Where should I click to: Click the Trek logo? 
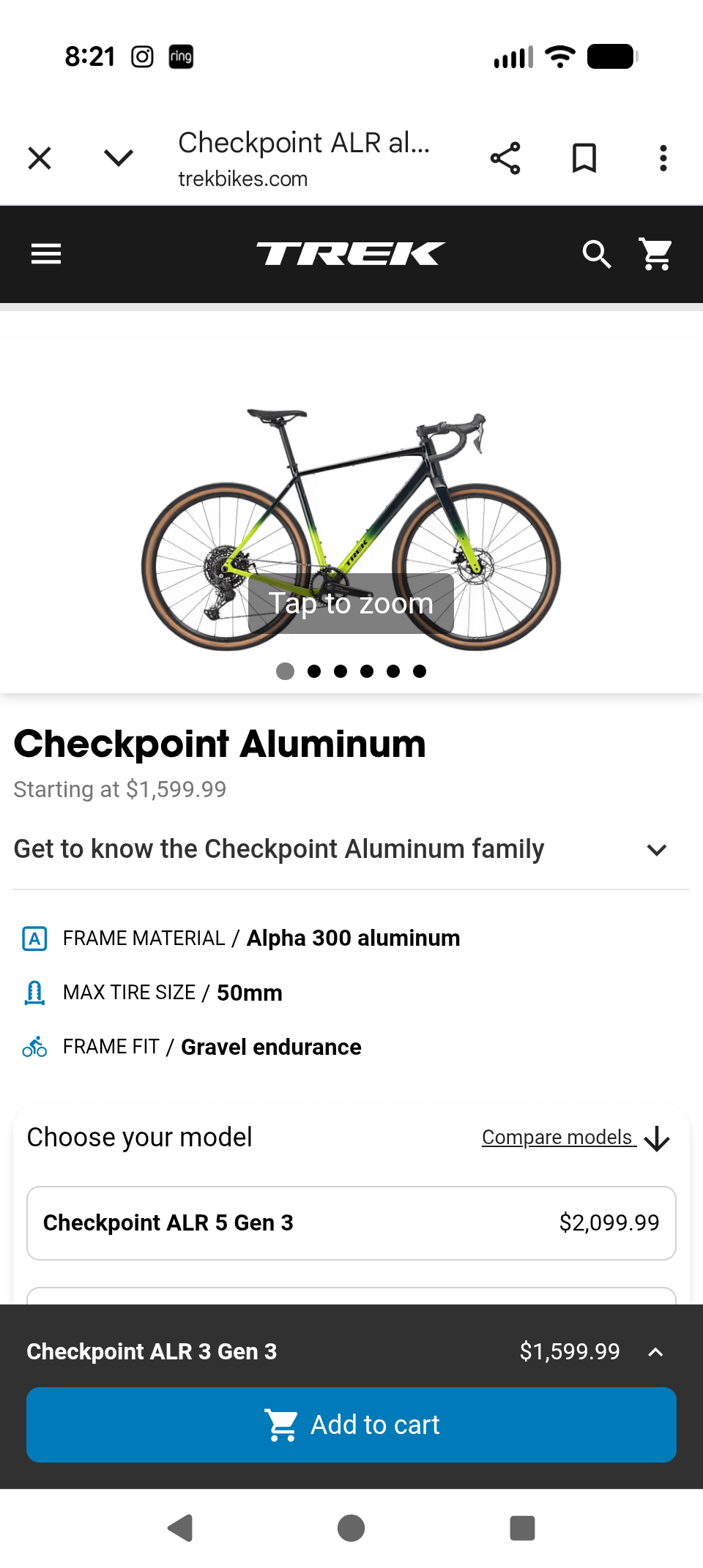coord(351,254)
